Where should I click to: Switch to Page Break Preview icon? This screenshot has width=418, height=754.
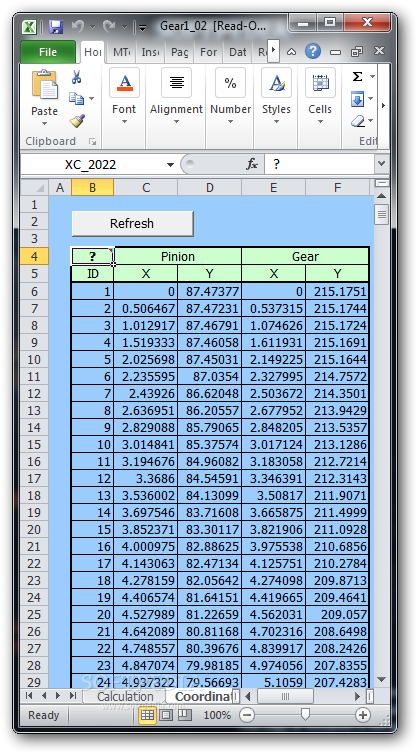pos(184,715)
